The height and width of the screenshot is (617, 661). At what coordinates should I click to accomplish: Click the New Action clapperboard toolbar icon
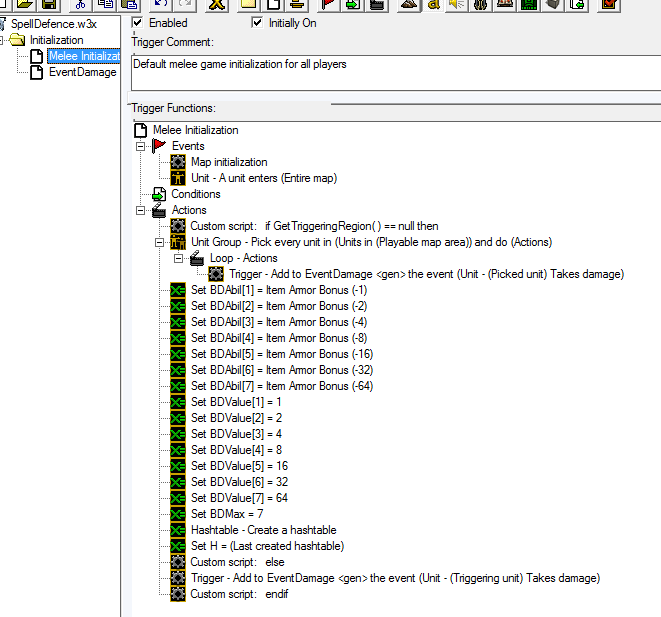377,4
